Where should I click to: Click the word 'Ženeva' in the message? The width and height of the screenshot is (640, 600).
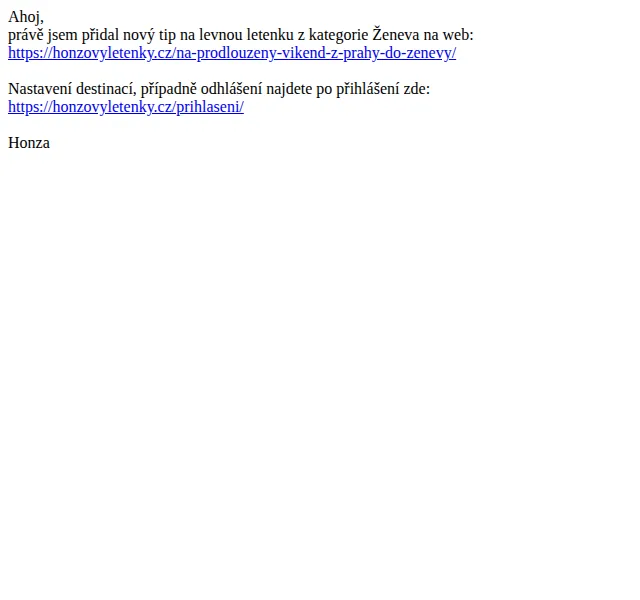pyautogui.click(x=396, y=34)
